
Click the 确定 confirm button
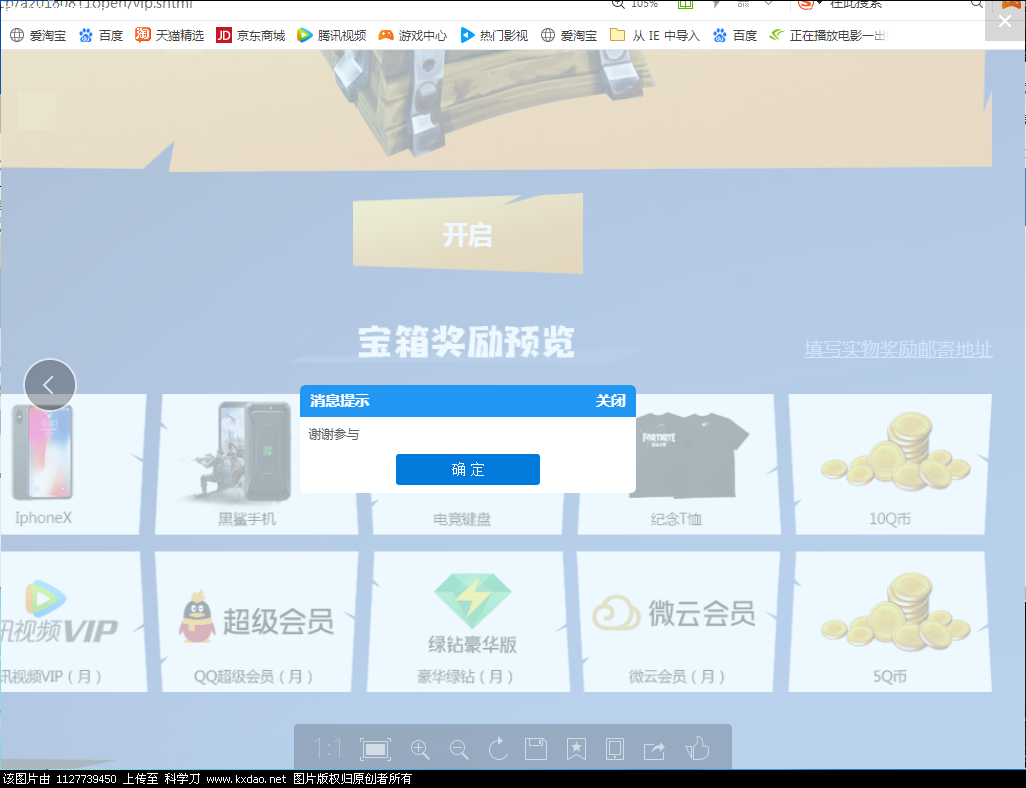tap(468, 469)
